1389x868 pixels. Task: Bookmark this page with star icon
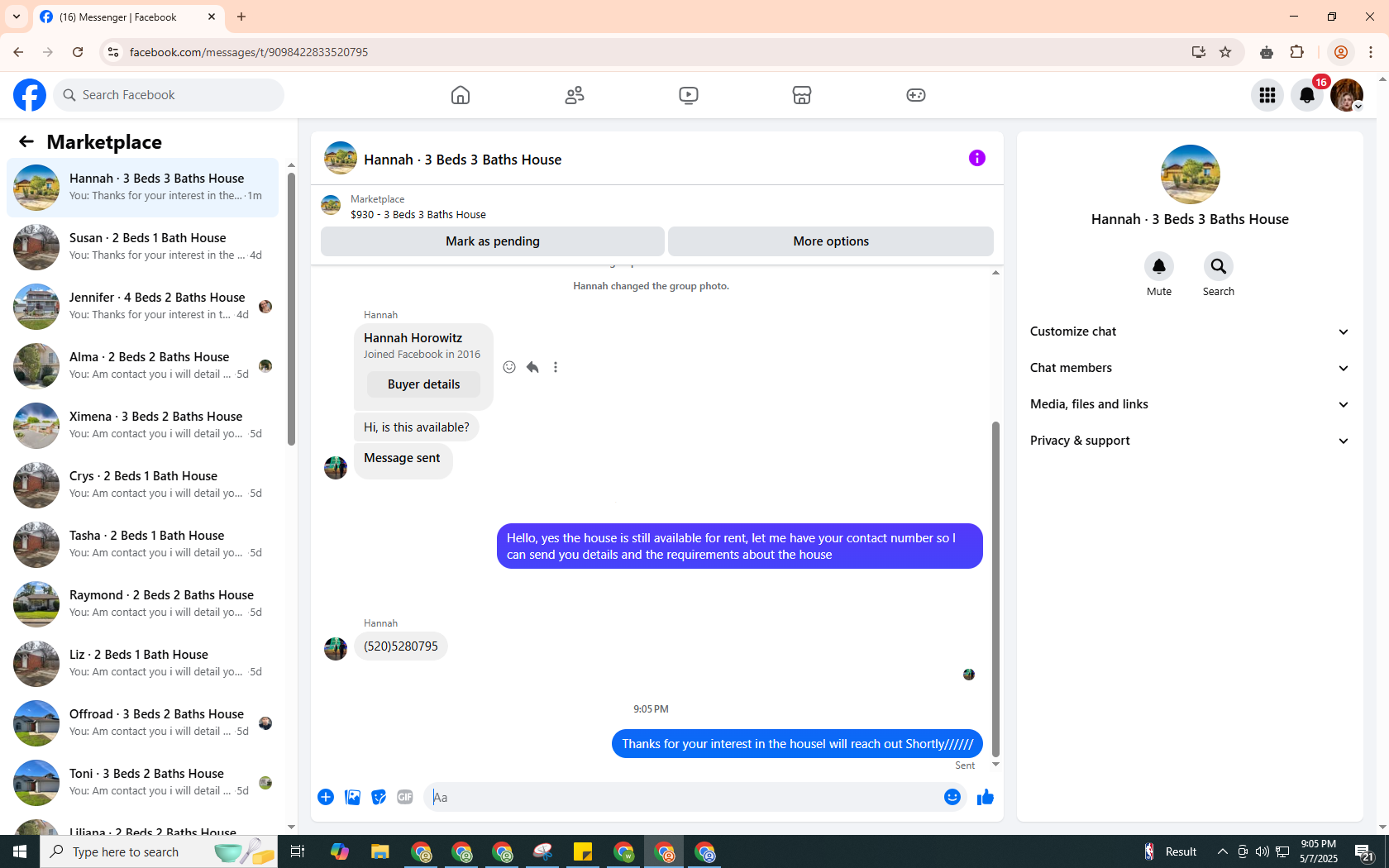[1225, 52]
